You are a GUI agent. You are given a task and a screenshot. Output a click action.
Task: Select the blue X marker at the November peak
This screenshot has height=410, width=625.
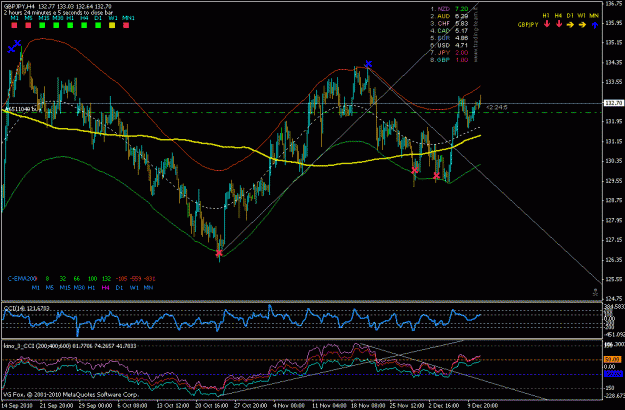pos(368,64)
